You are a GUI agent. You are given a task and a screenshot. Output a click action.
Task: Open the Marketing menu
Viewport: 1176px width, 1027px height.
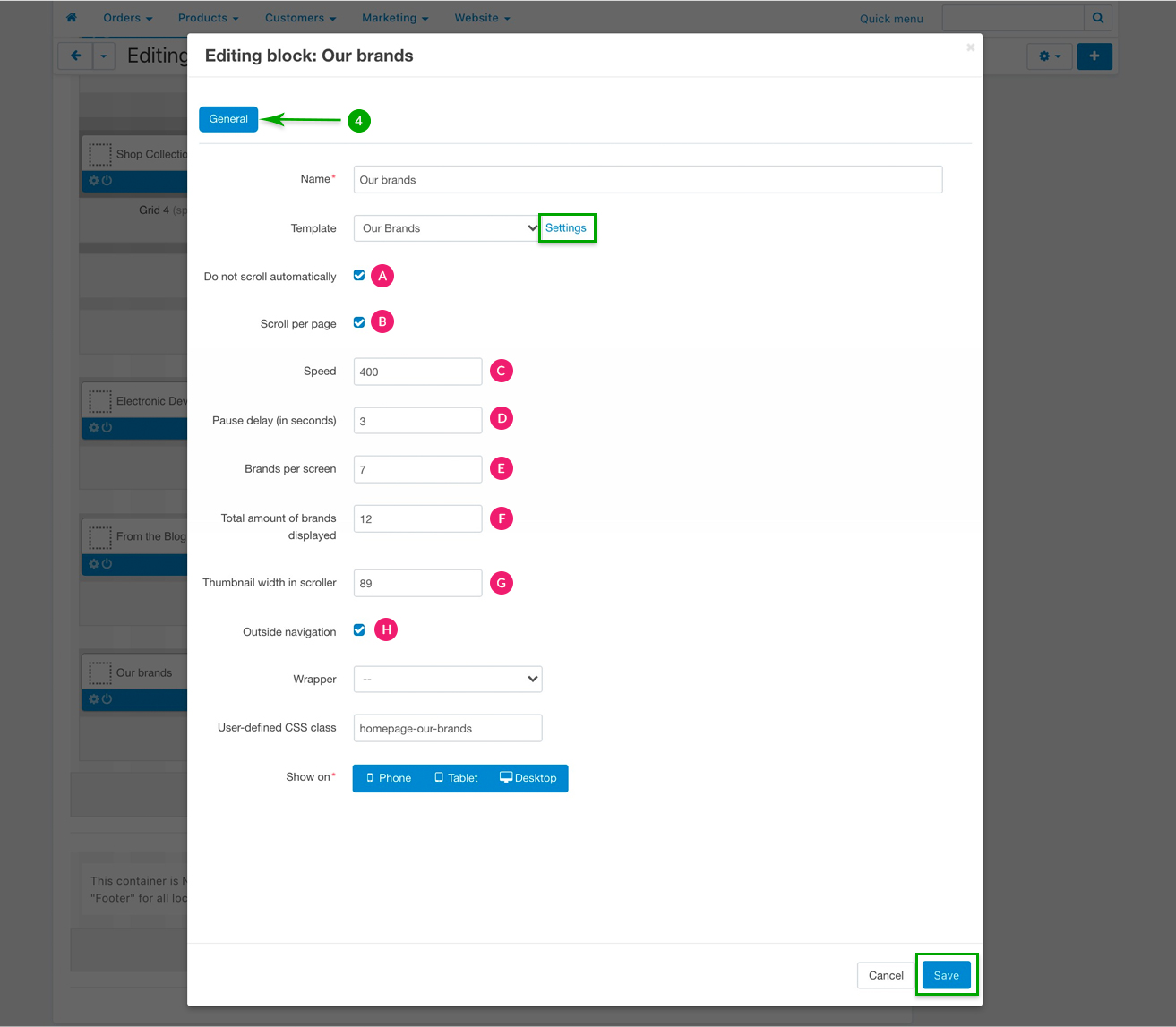[x=394, y=18]
